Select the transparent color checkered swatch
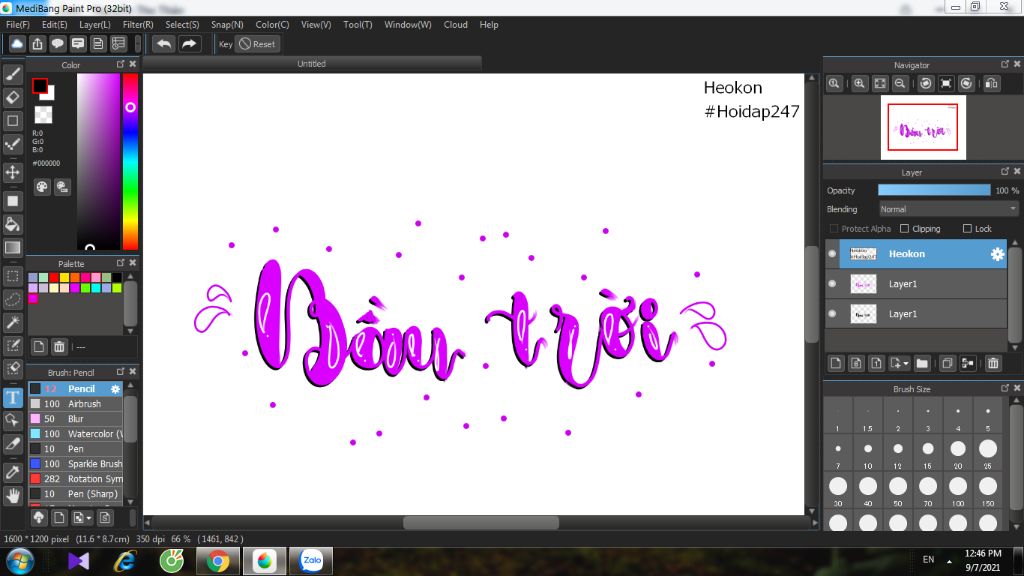The height and width of the screenshot is (576, 1024). [x=43, y=115]
